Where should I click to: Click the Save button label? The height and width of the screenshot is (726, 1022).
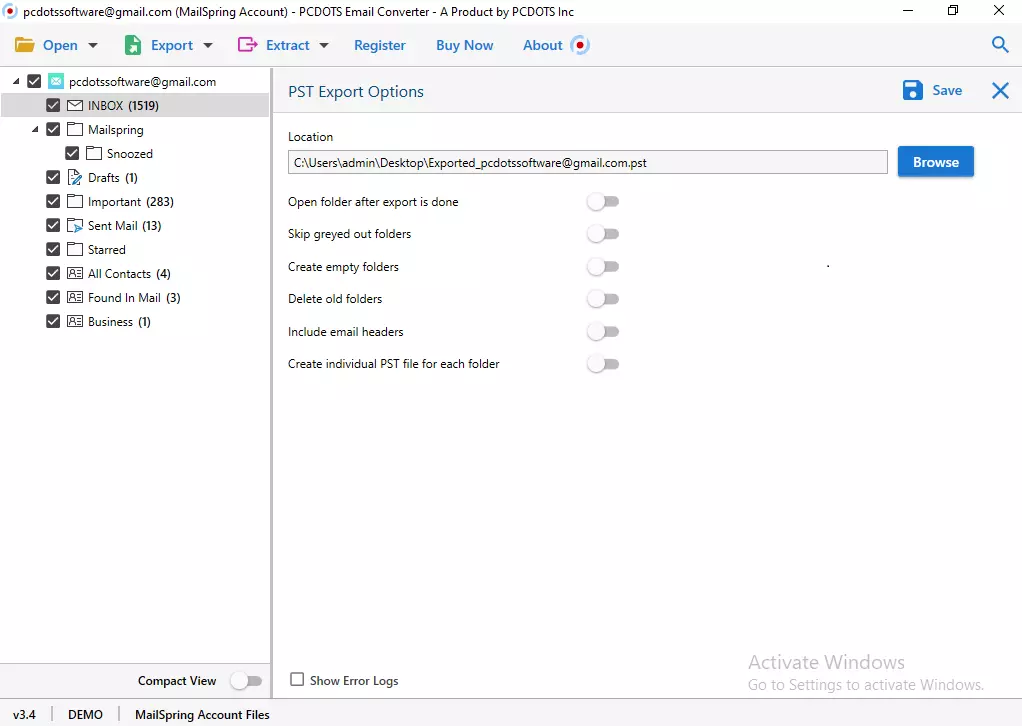tap(947, 91)
